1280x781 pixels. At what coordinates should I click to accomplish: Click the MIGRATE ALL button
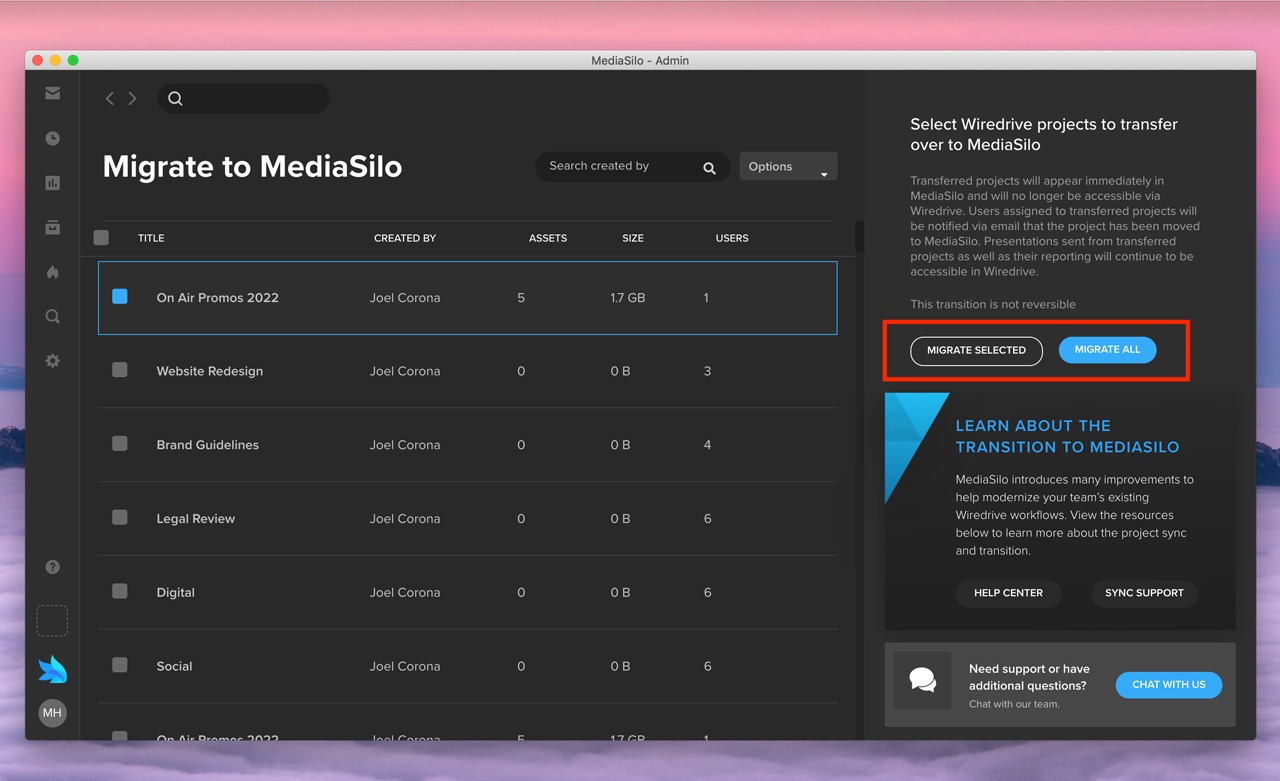(x=1107, y=350)
